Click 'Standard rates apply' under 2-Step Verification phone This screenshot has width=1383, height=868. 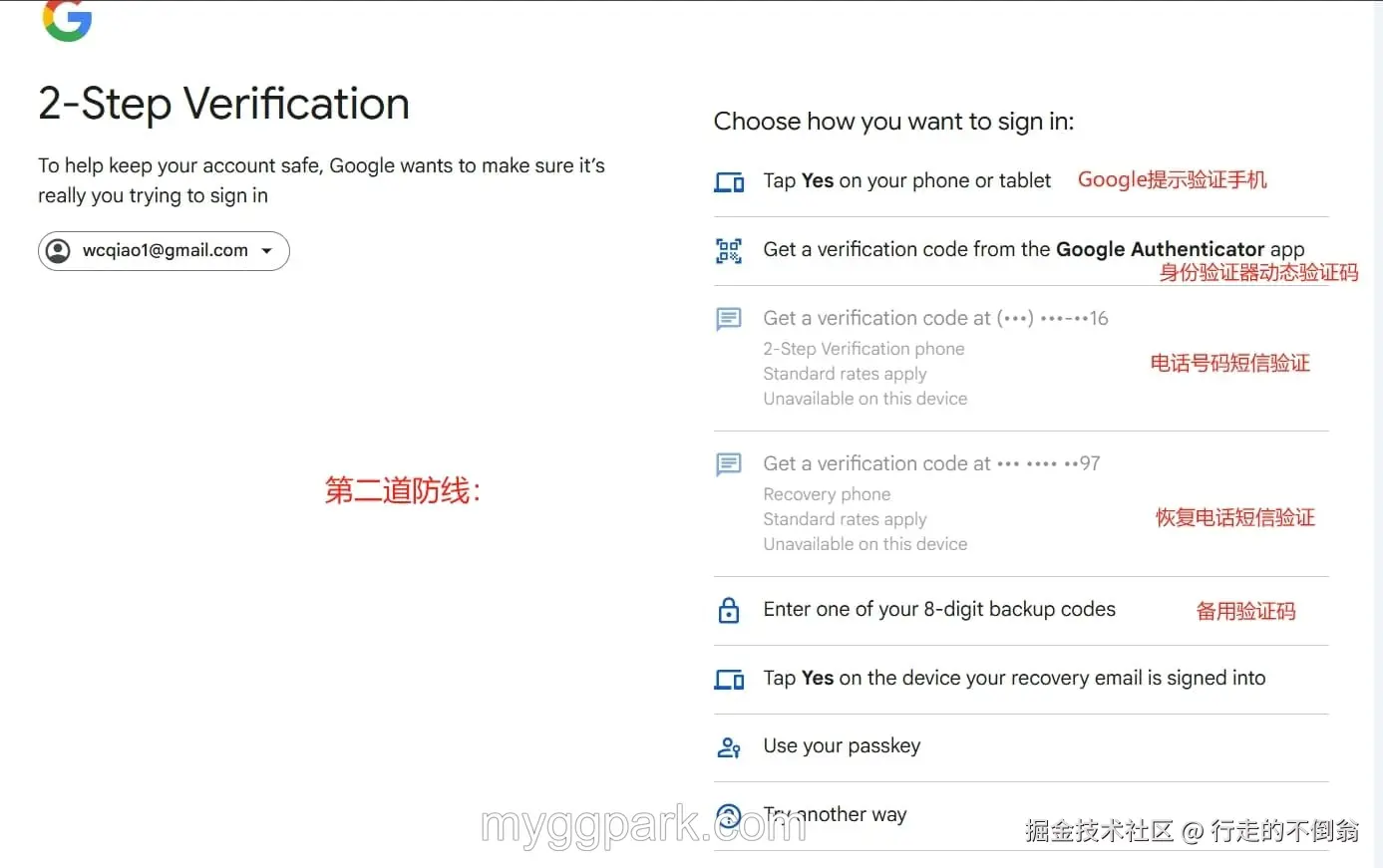tap(845, 374)
